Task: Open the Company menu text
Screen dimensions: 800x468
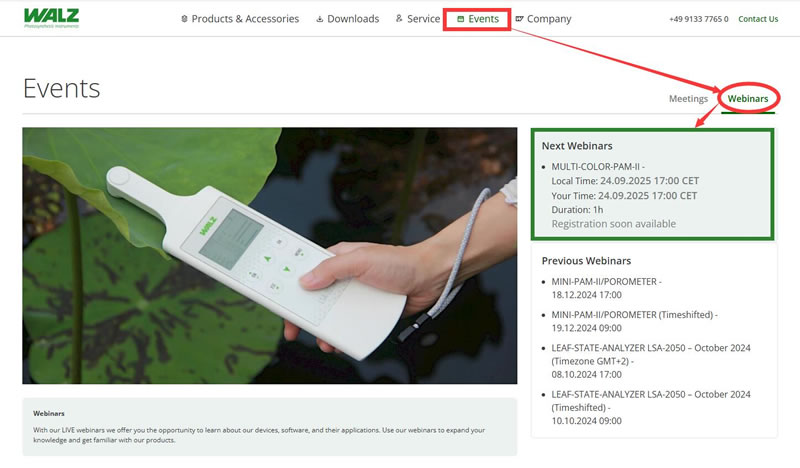Action: [x=549, y=19]
